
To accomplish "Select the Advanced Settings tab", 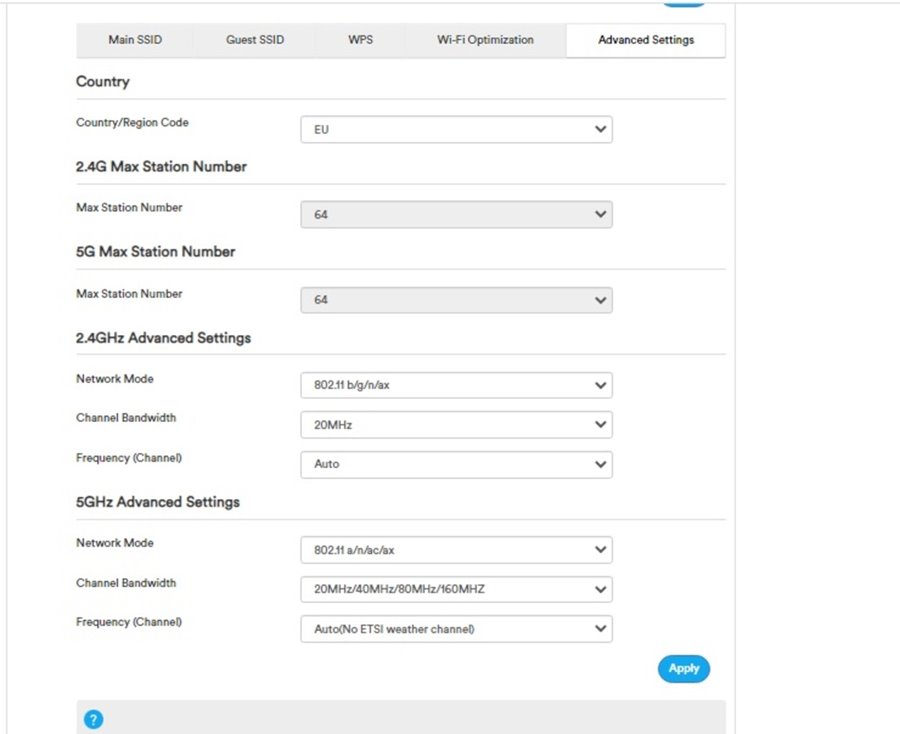I will [x=645, y=41].
